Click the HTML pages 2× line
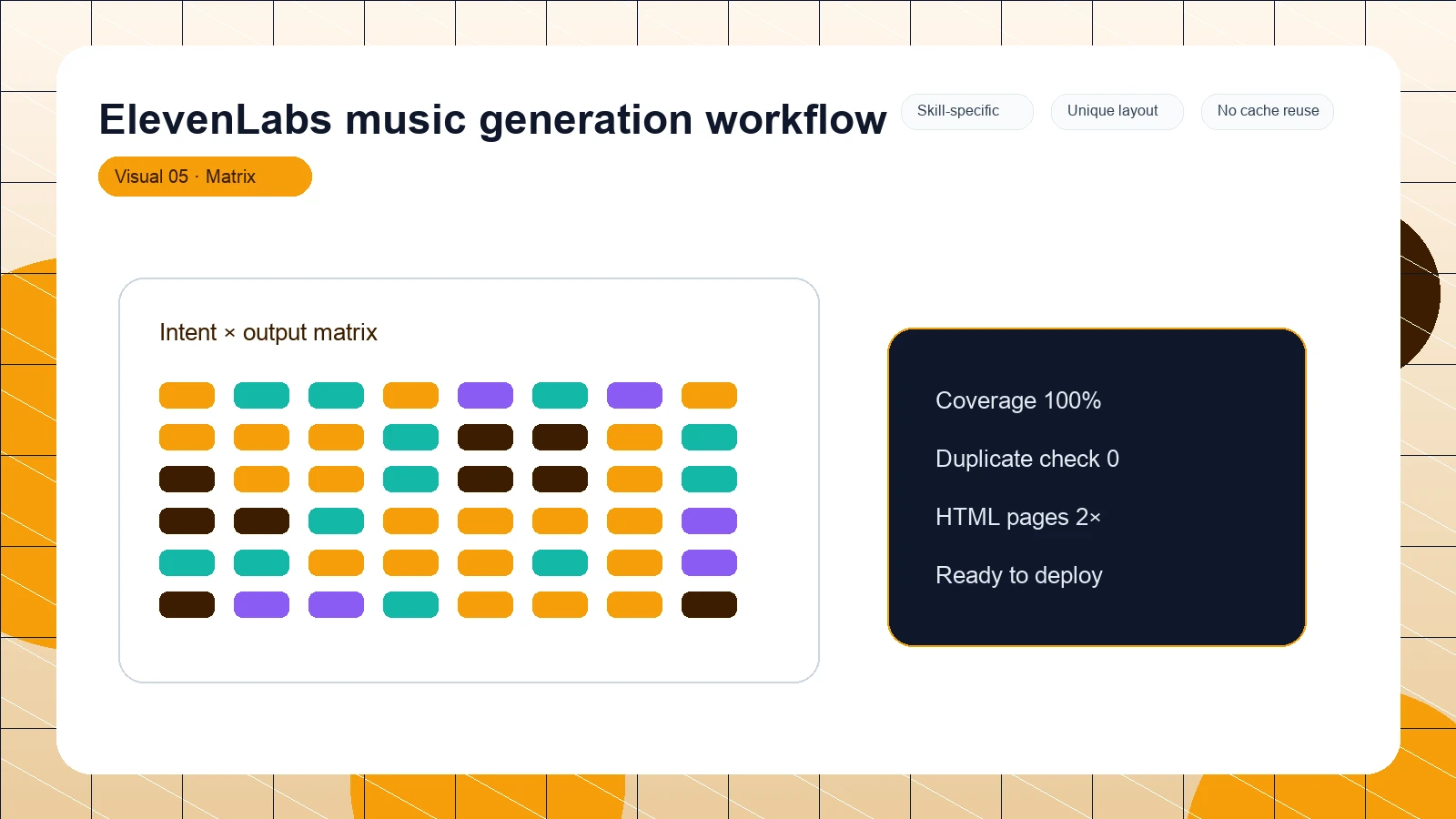 1018,517
